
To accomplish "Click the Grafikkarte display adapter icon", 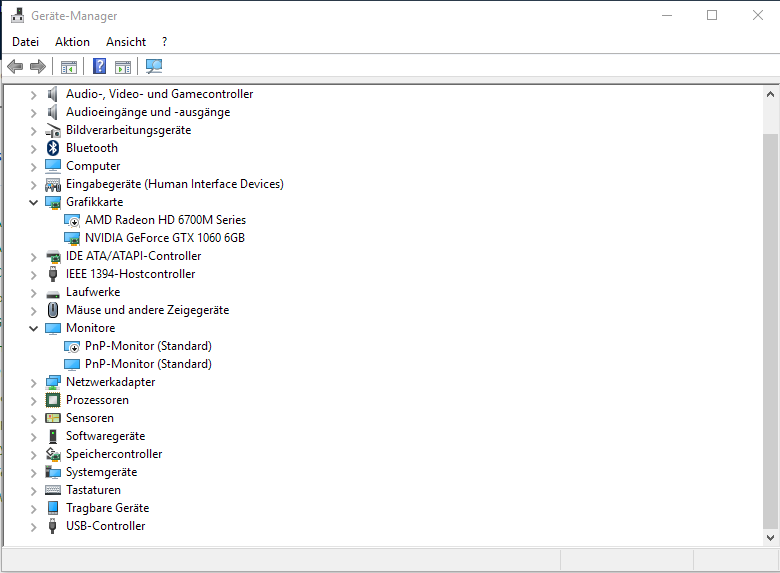I will [x=53, y=202].
